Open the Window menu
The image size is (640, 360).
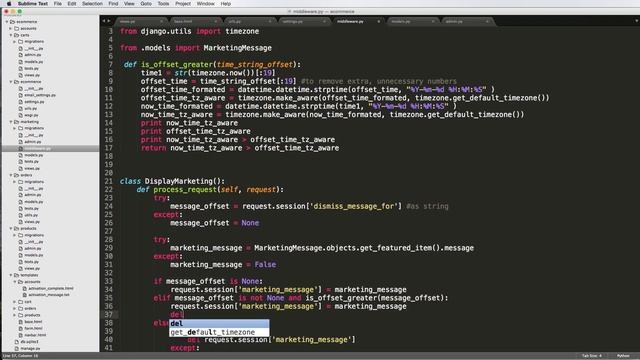205,4
